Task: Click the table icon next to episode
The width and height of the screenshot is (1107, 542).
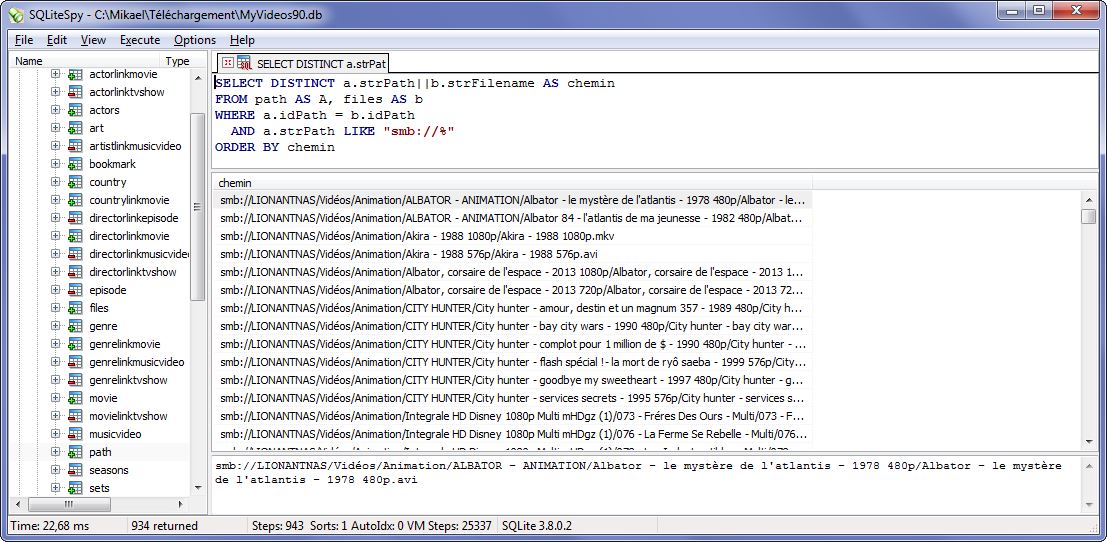Action: 75,290
